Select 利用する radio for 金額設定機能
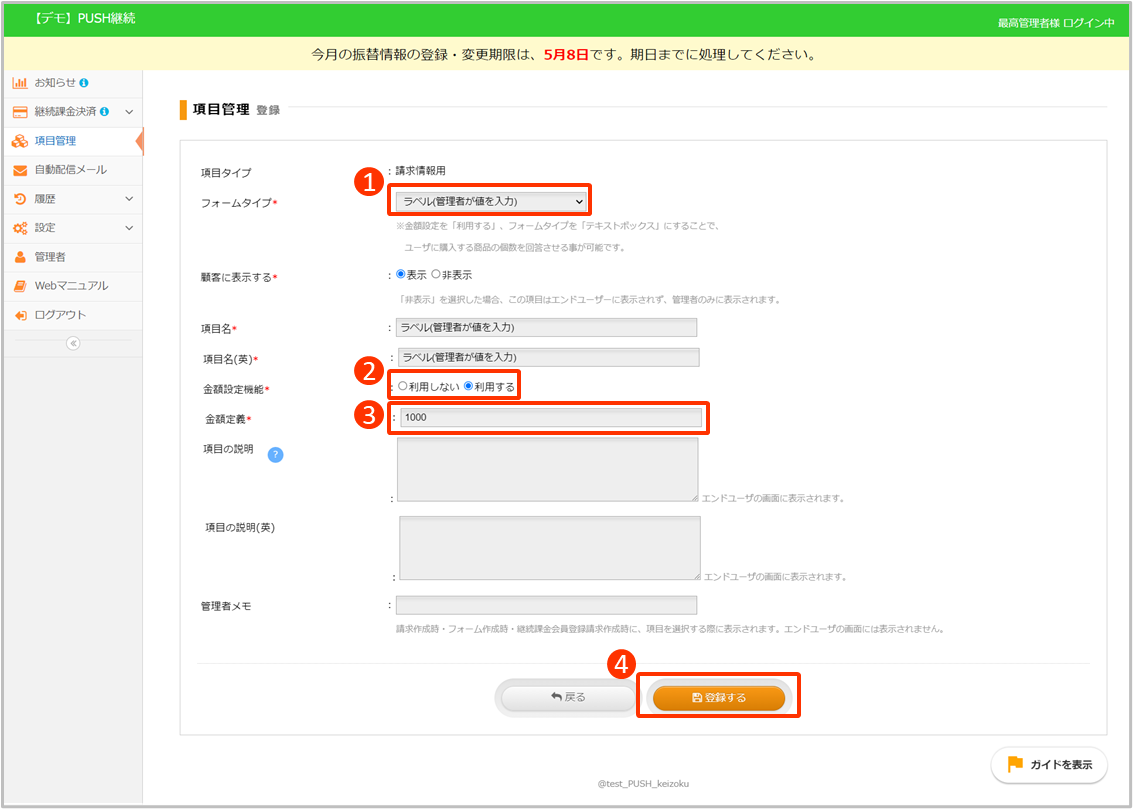This screenshot has width=1133, height=809. pyautogui.click(x=468, y=386)
